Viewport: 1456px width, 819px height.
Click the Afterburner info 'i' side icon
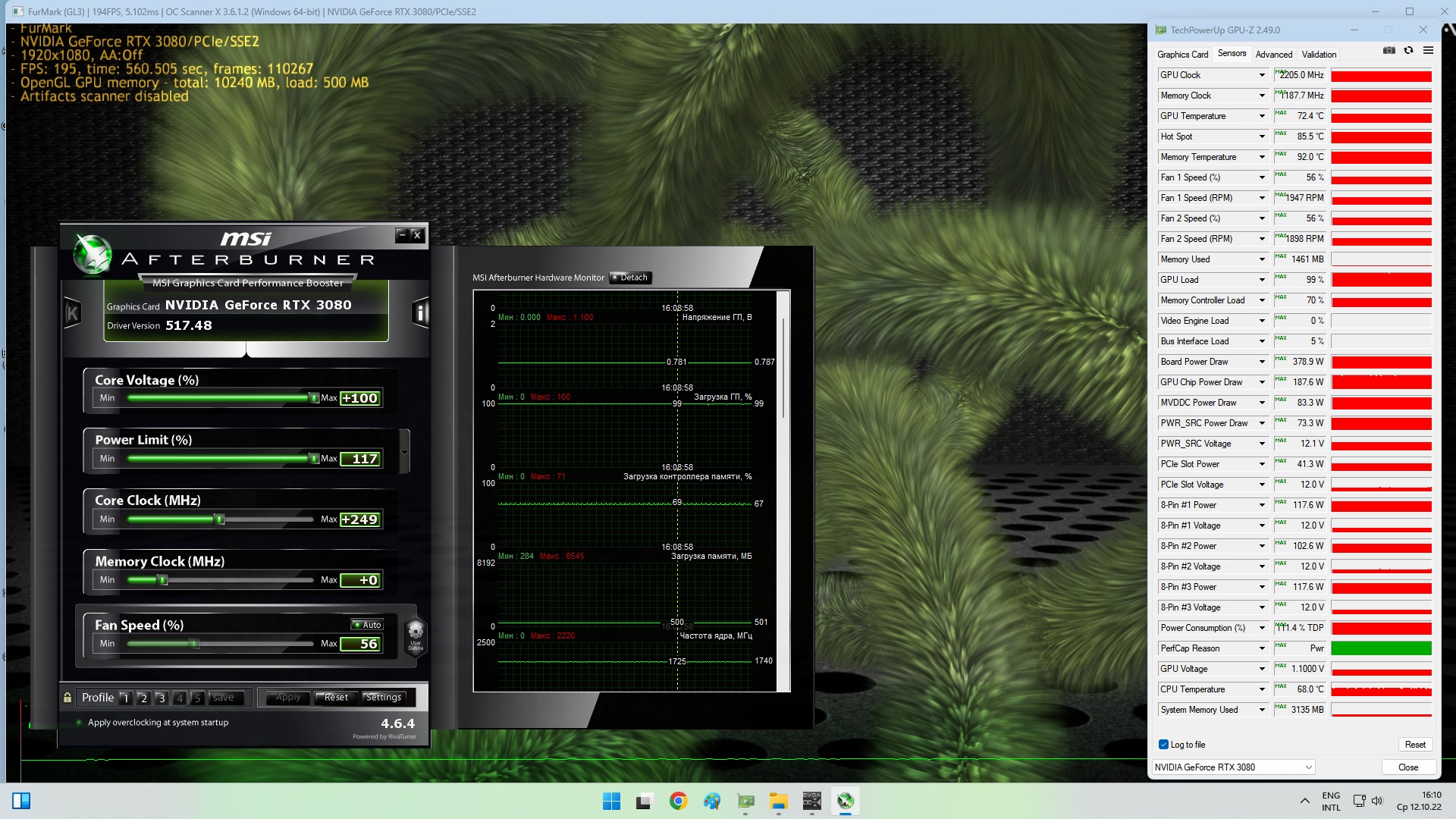(420, 312)
